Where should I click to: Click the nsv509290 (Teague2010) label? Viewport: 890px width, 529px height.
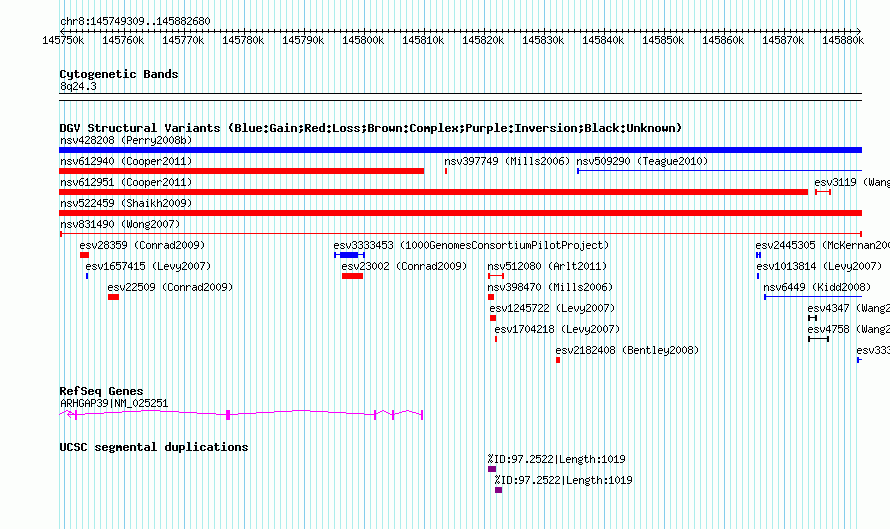(642, 161)
